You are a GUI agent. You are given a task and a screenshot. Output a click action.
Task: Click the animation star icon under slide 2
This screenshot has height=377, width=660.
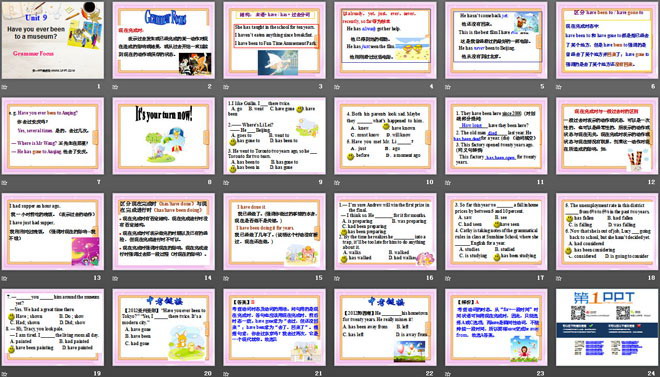pyautogui.click(x=115, y=87)
